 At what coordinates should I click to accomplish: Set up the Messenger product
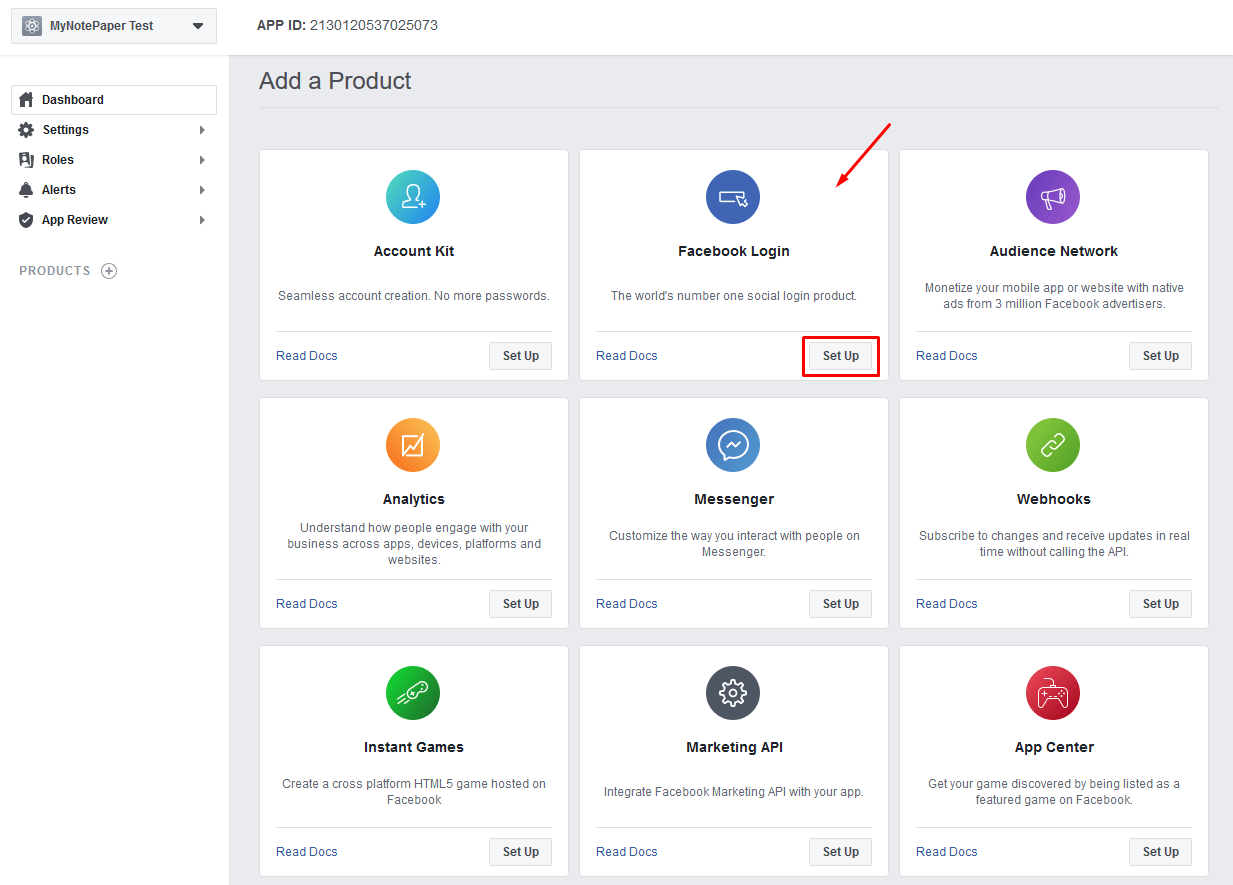tap(840, 604)
